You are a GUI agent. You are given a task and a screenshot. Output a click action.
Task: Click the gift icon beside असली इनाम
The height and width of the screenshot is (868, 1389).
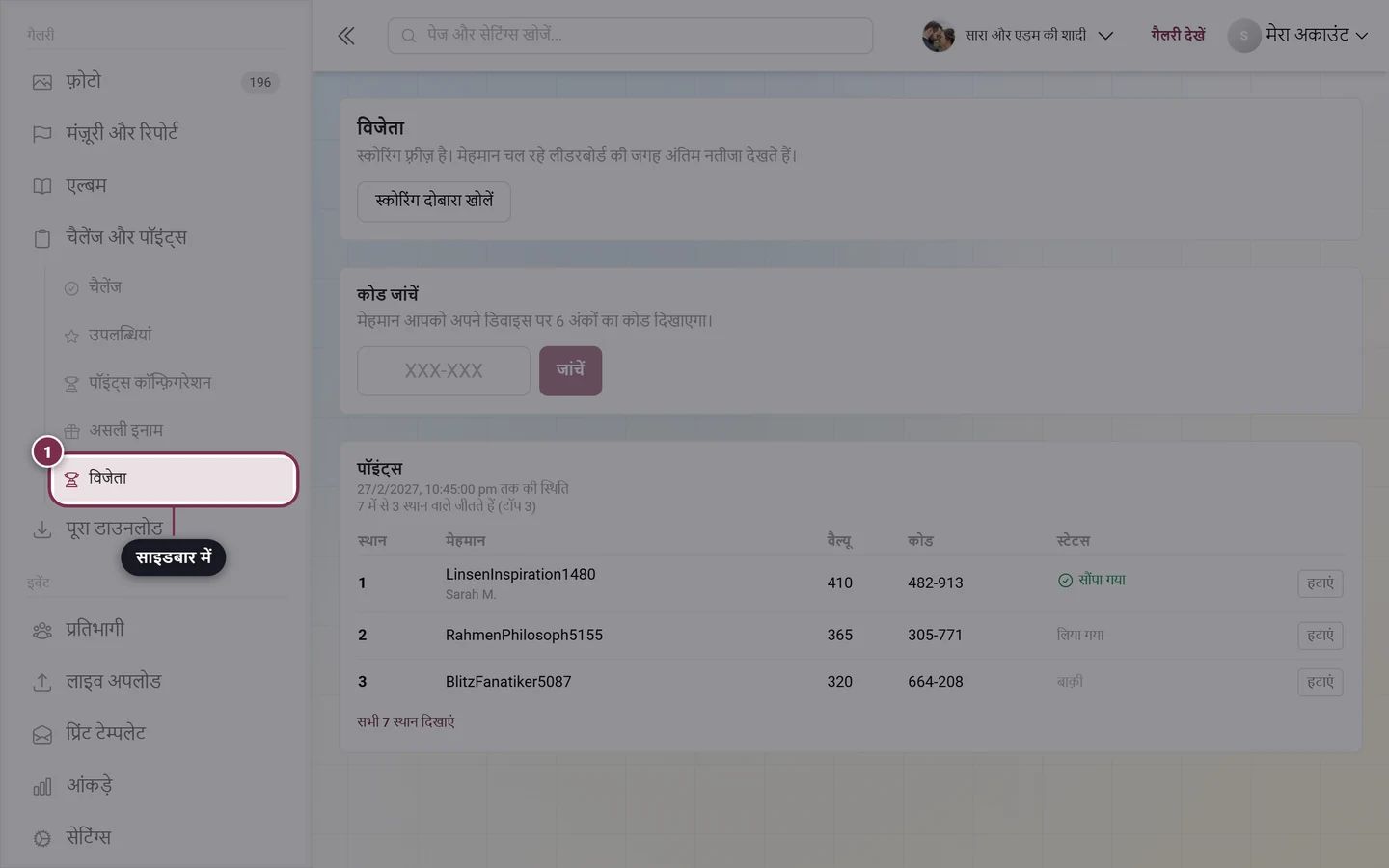click(x=71, y=431)
